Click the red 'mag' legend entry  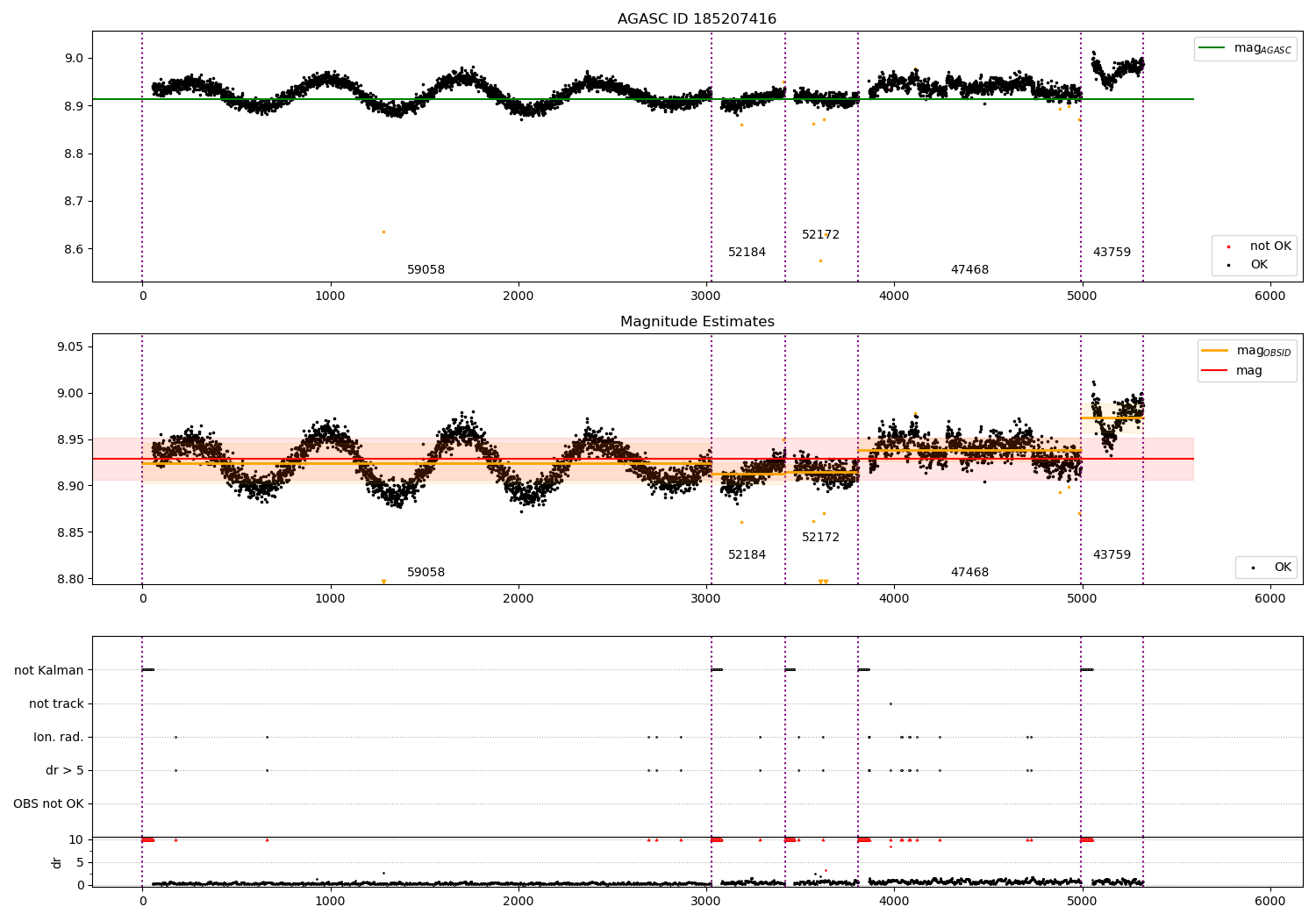(1232, 371)
